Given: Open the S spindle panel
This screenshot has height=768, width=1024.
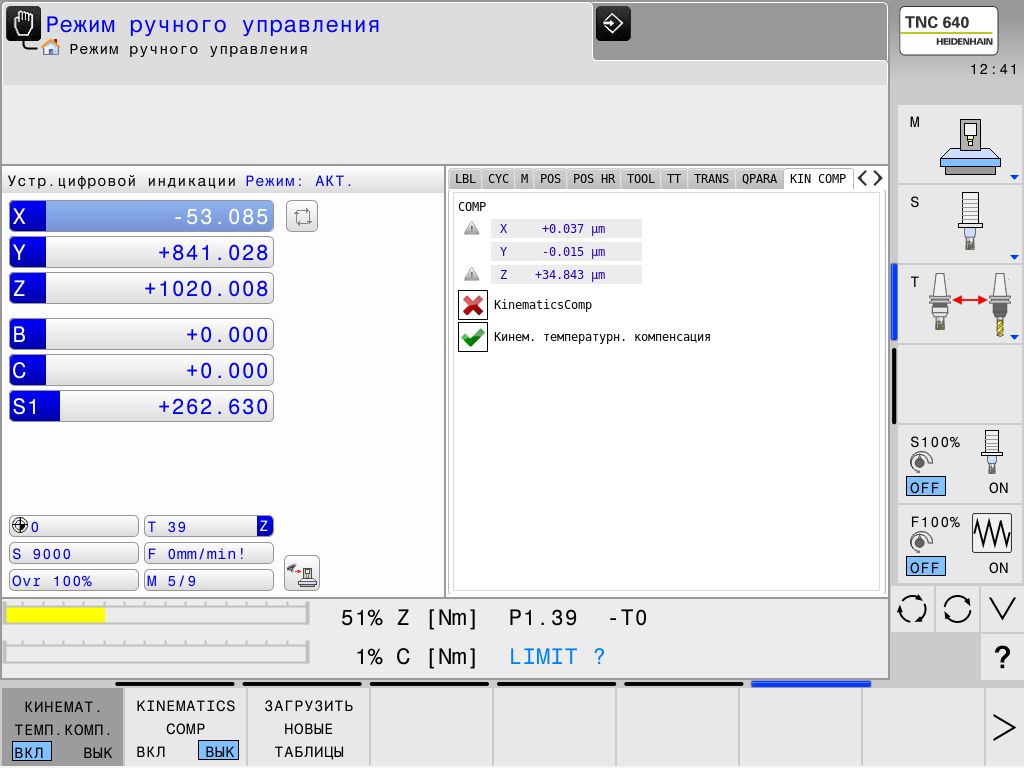Looking at the screenshot, I should click(x=960, y=224).
